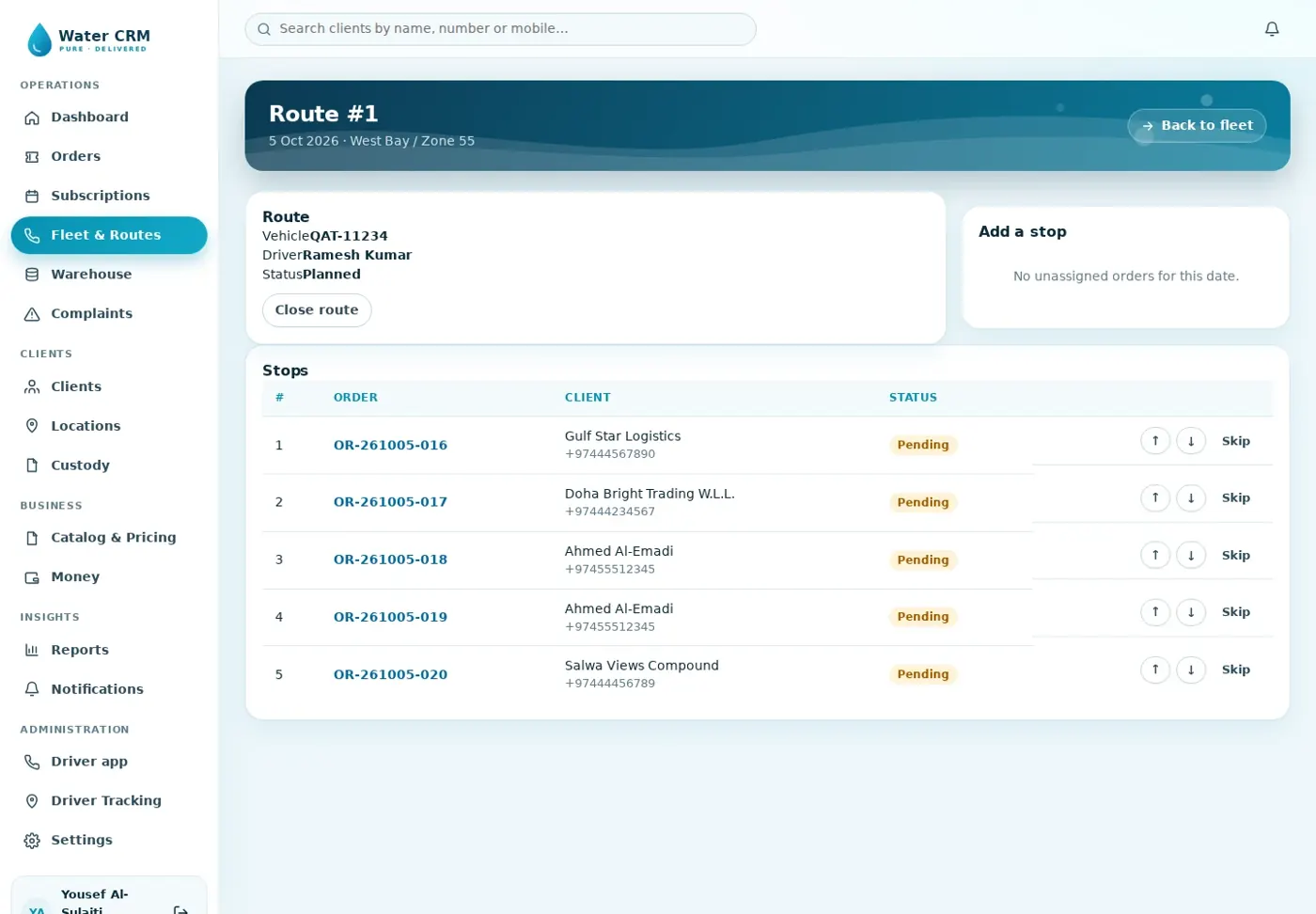Open the Driver app page
This screenshot has height=914, width=1316.
(x=109, y=762)
